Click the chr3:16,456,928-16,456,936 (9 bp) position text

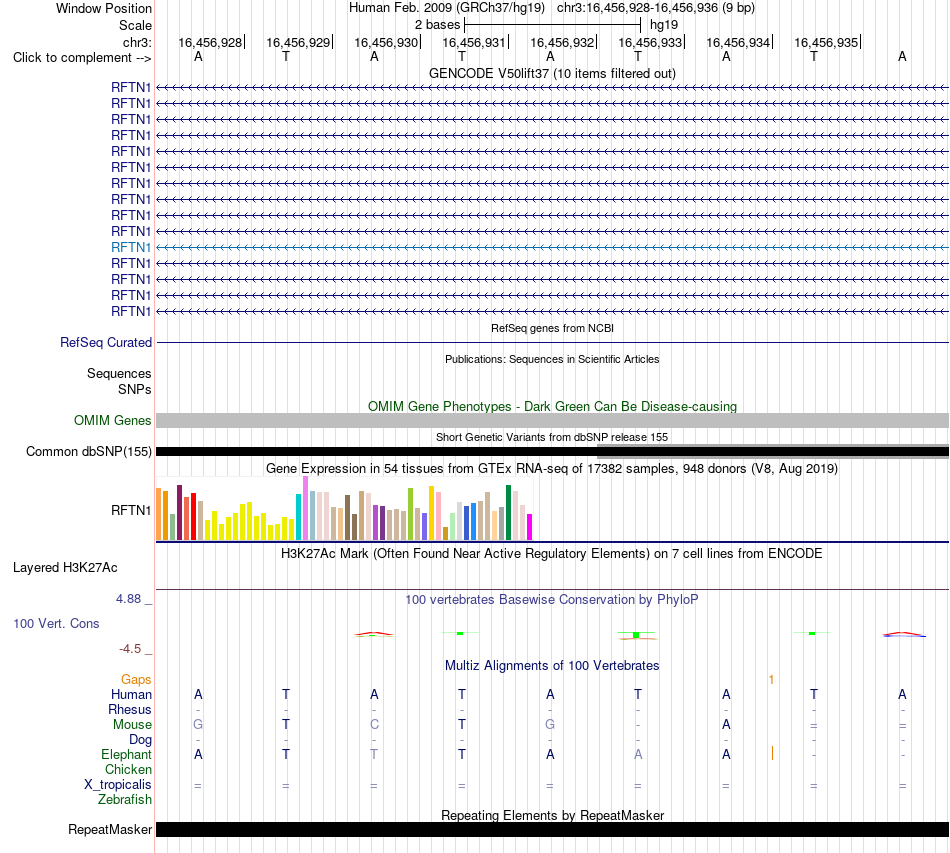pos(656,8)
